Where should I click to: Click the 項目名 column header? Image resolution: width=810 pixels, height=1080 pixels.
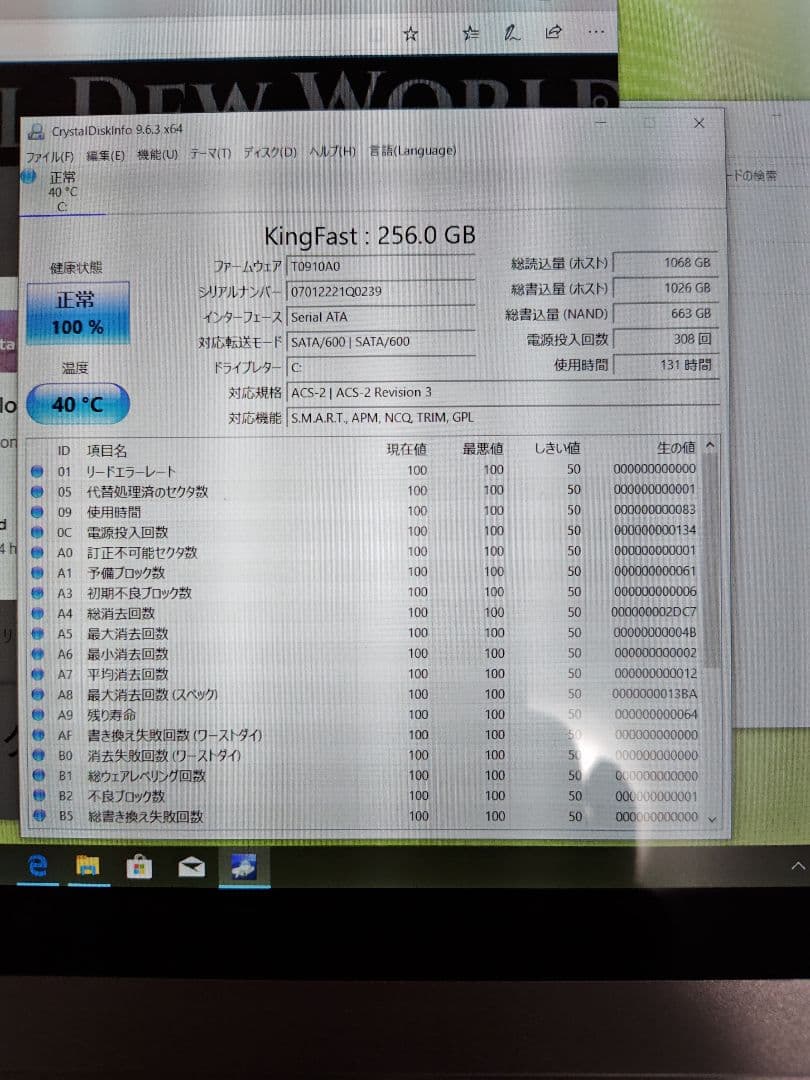click(107, 450)
